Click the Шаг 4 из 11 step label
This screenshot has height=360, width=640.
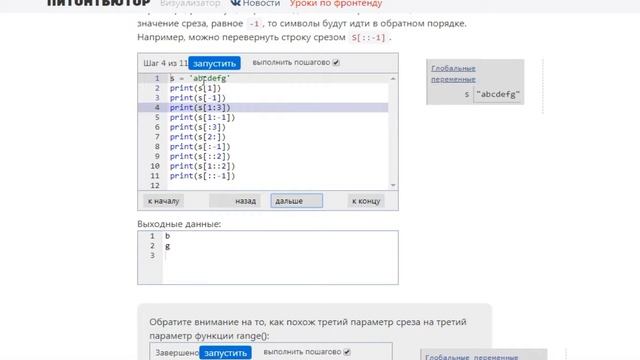[165, 63]
